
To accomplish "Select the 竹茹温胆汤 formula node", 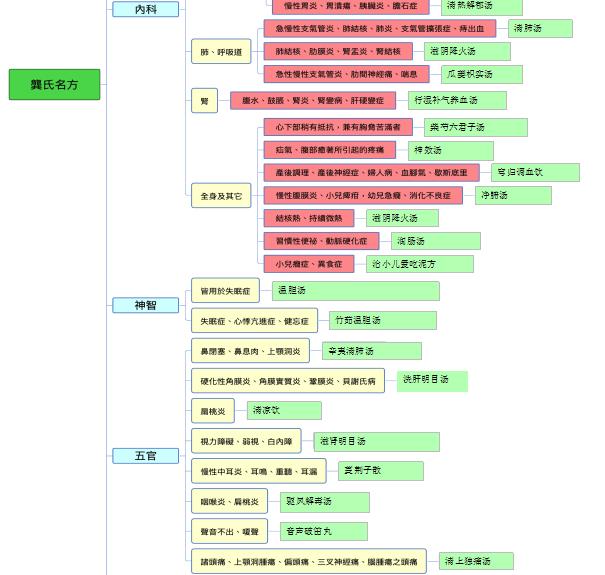I will coord(382,320).
